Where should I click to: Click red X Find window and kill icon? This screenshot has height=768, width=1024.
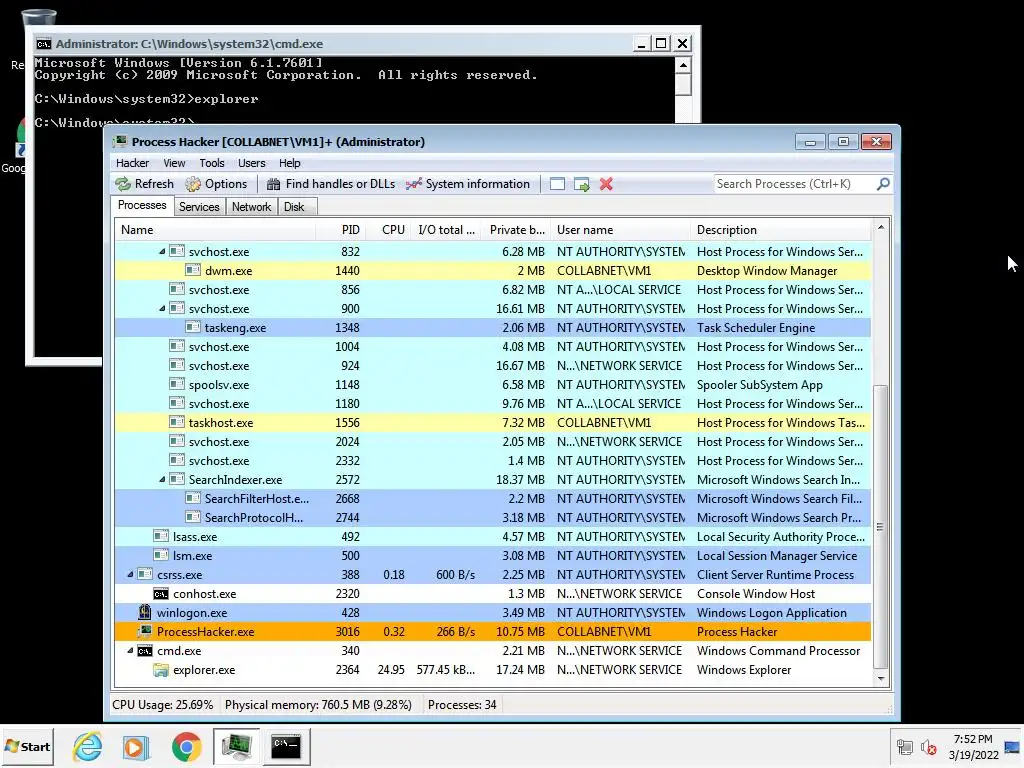tap(606, 184)
